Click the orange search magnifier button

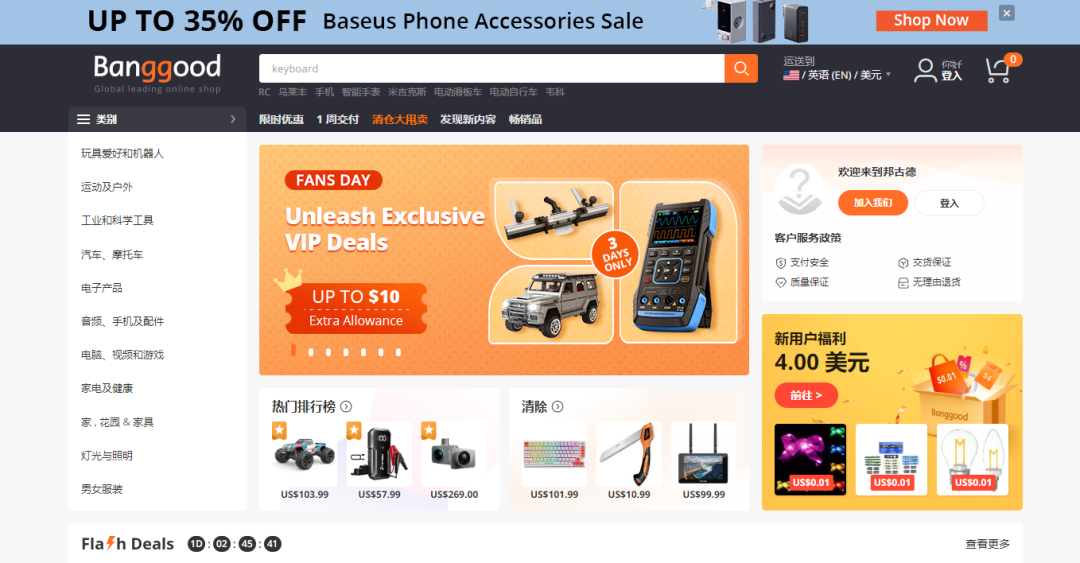pyautogui.click(x=741, y=68)
